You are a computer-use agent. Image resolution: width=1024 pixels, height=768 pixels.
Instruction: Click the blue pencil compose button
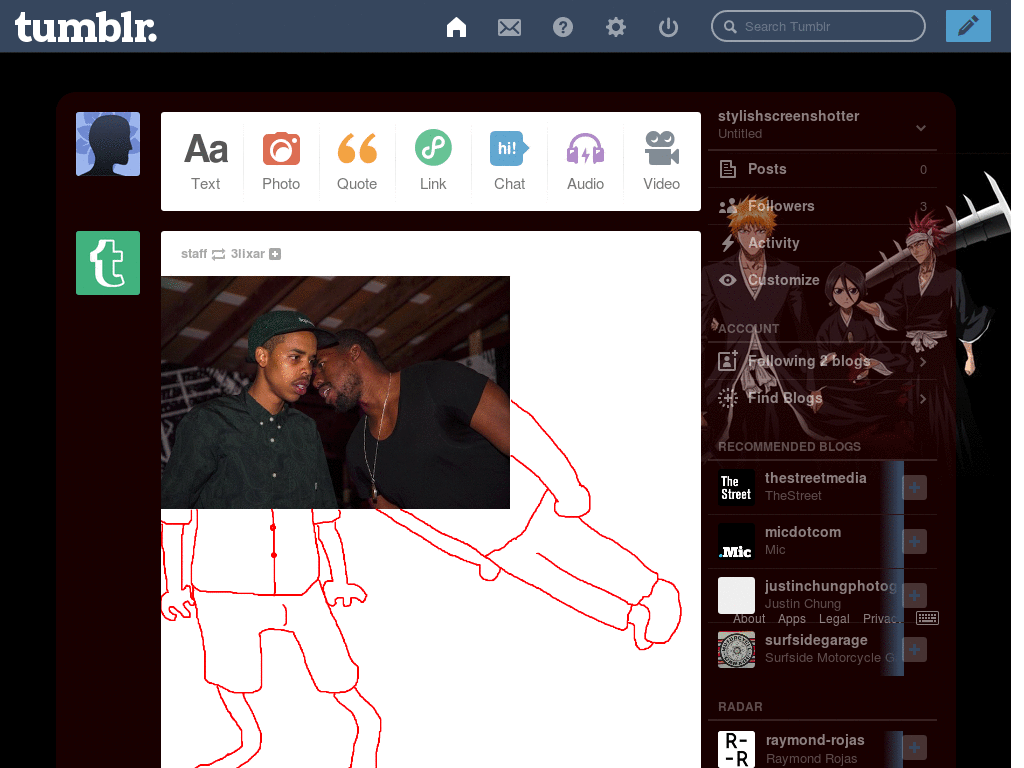point(967,26)
